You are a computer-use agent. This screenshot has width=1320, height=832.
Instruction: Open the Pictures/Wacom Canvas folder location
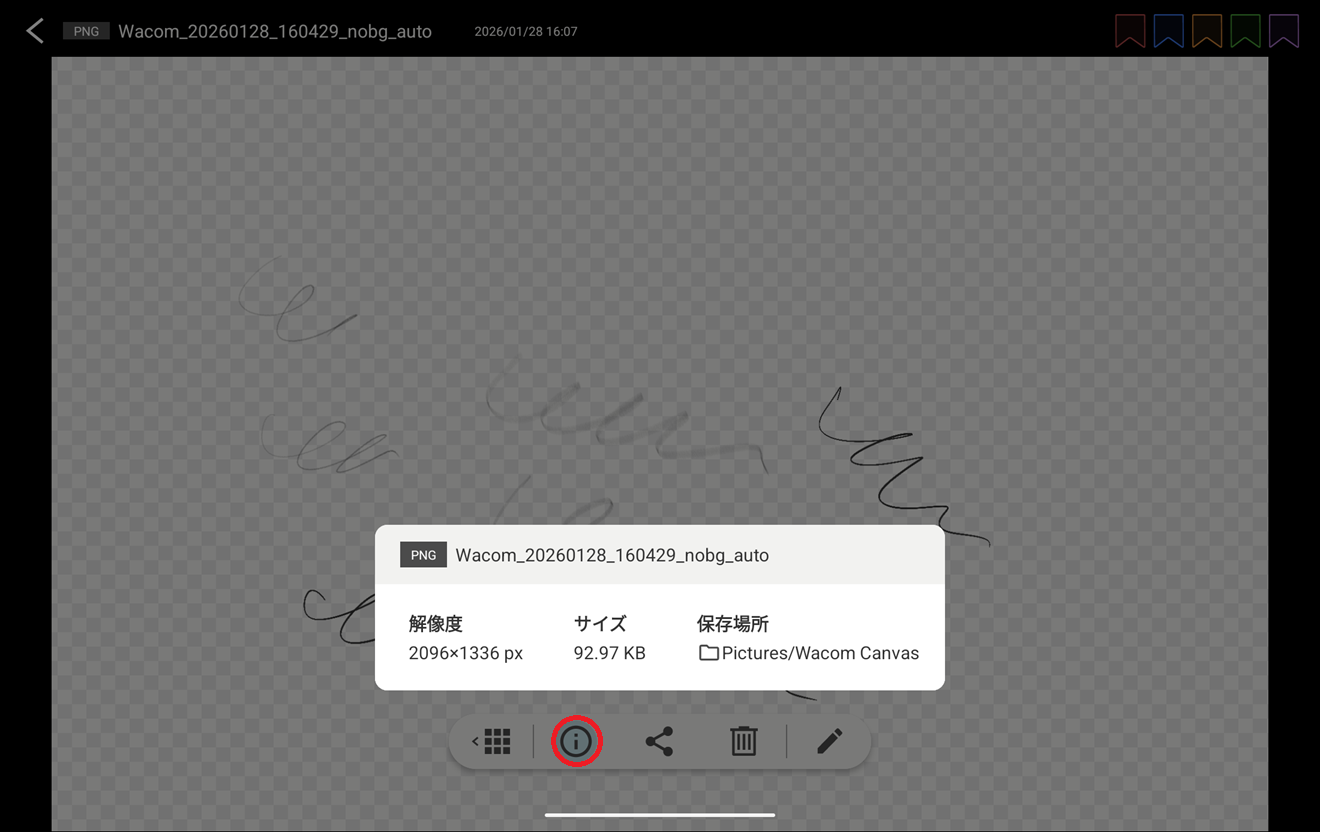809,653
